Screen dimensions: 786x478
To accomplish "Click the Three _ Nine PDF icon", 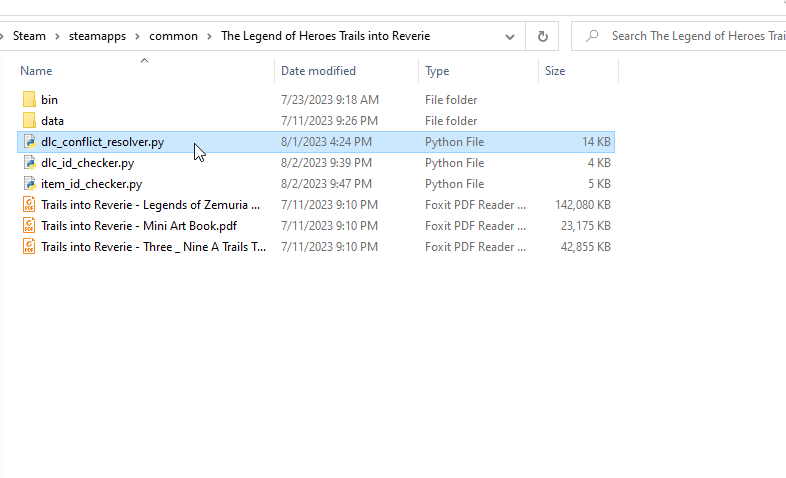I will [29, 247].
